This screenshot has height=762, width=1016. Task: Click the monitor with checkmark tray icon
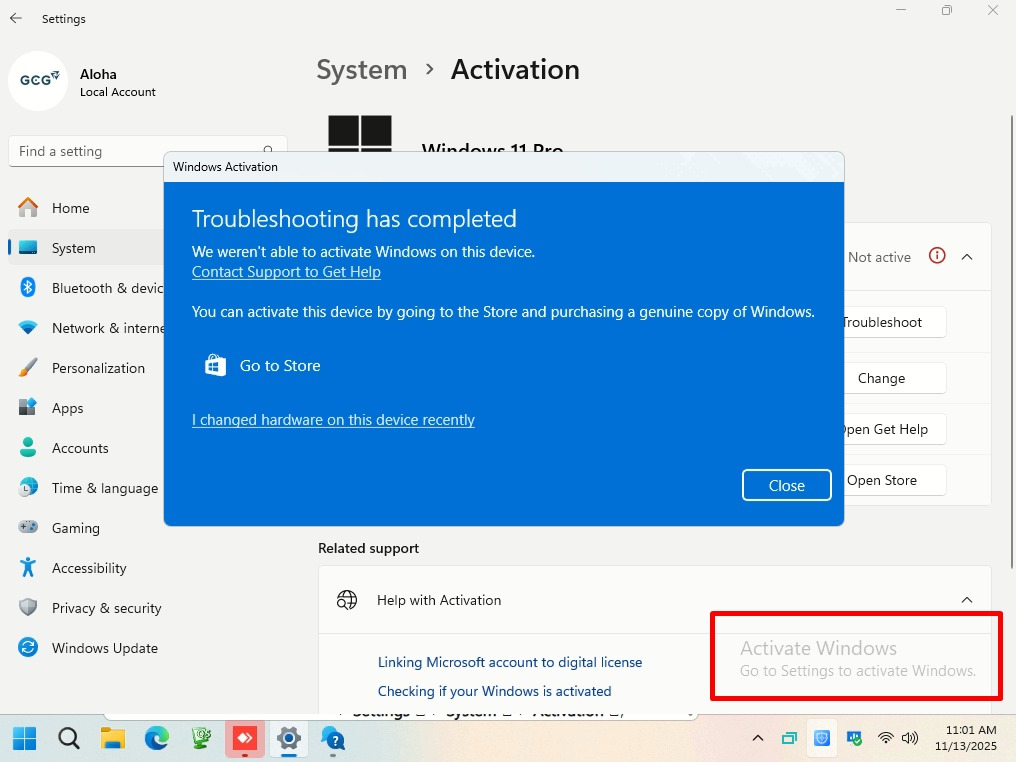[854, 738]
